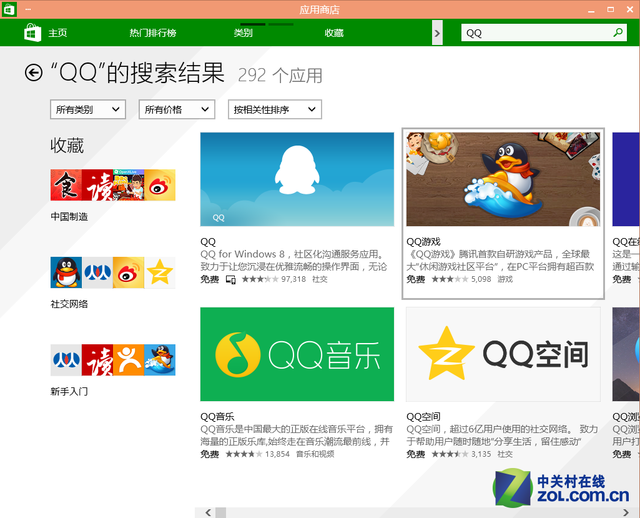Click the orange figure icon in the 新手入门 collection
The image size is (640, 518).
(128, 358)
